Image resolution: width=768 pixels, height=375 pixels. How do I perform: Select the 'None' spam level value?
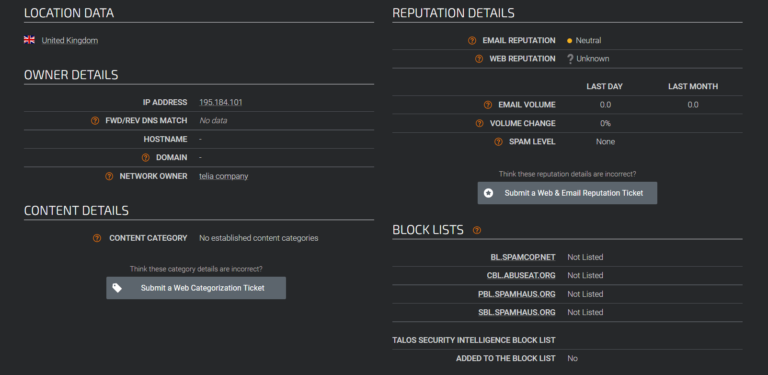tap(605, 142)
